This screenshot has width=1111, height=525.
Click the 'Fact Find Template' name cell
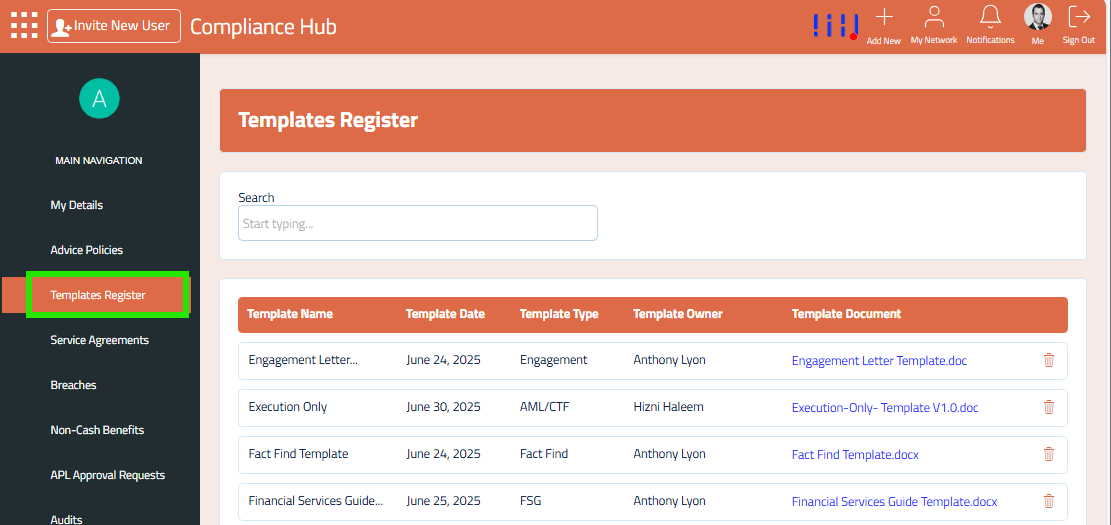(298, 454)
